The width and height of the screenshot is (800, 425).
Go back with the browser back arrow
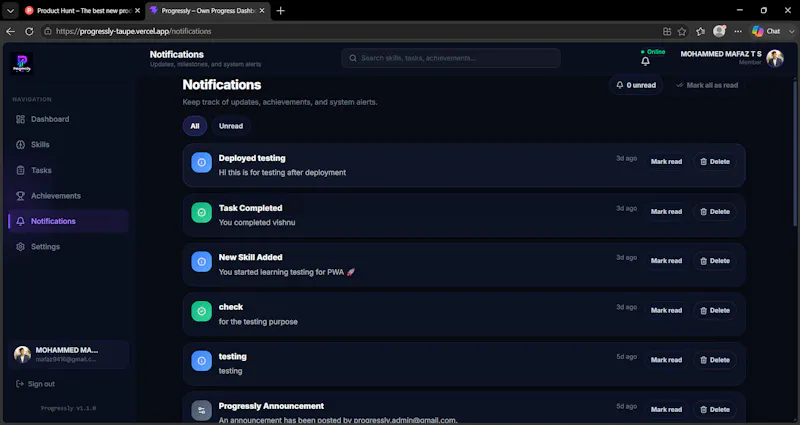(x=10, y=31)
